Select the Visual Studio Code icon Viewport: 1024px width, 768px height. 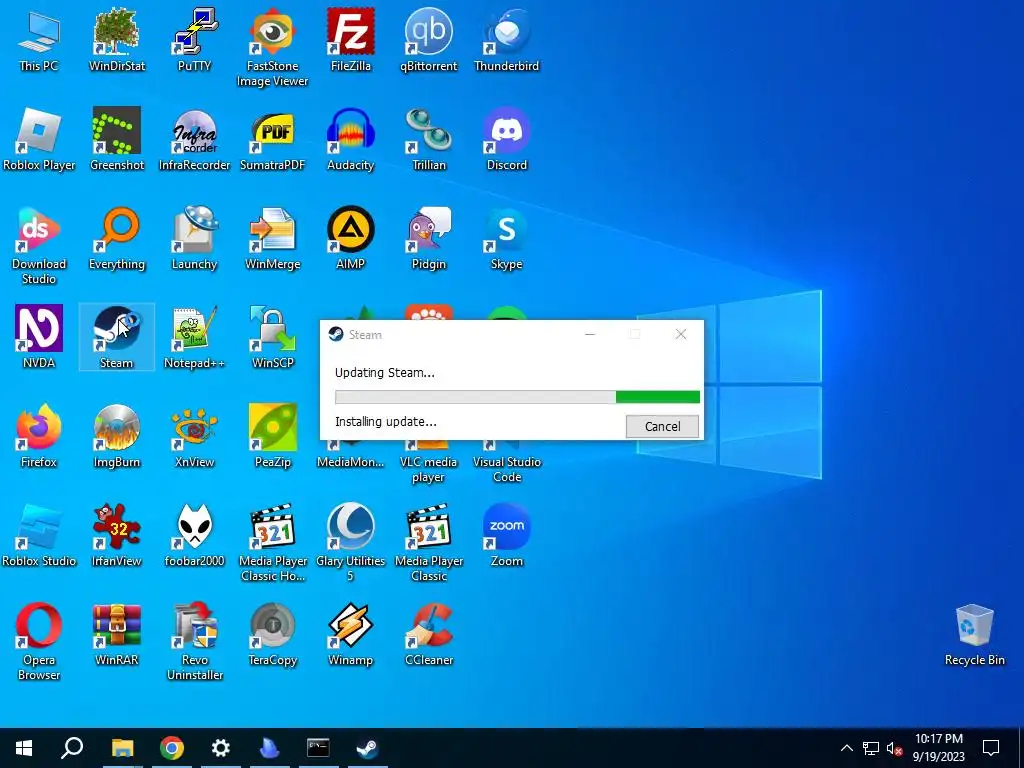[507, 462]
